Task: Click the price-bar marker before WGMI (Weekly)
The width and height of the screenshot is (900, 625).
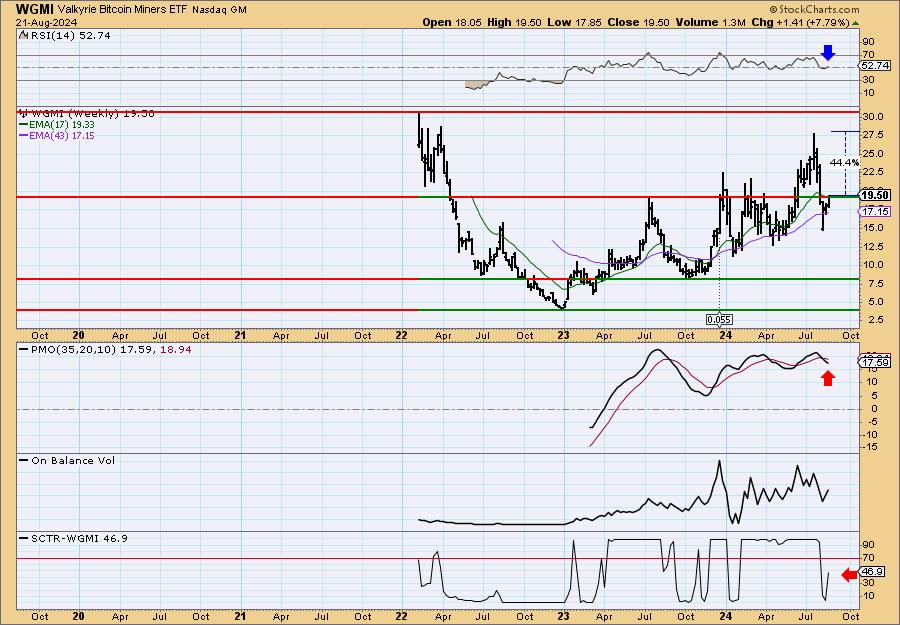Action: 24,113
